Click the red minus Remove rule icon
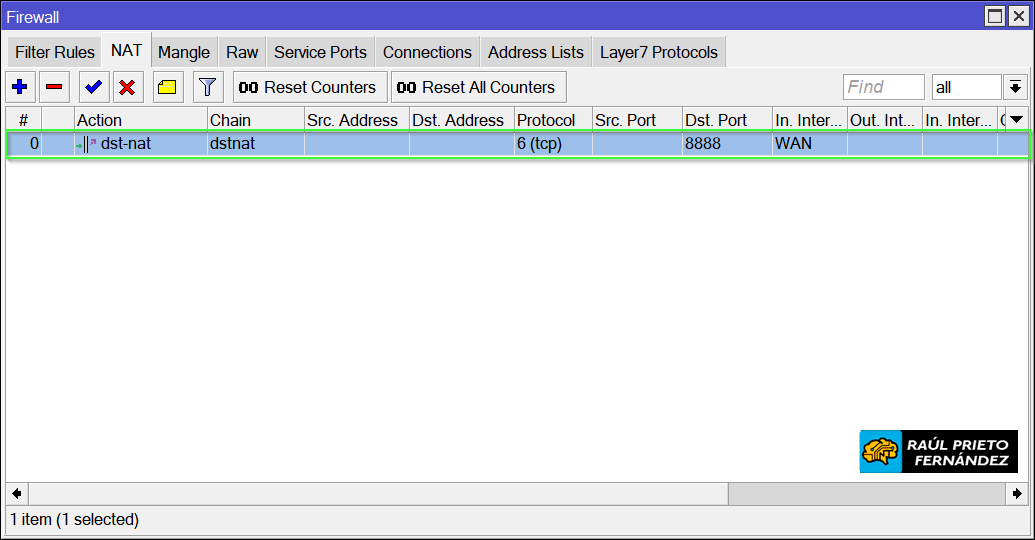 pos(54,87)
